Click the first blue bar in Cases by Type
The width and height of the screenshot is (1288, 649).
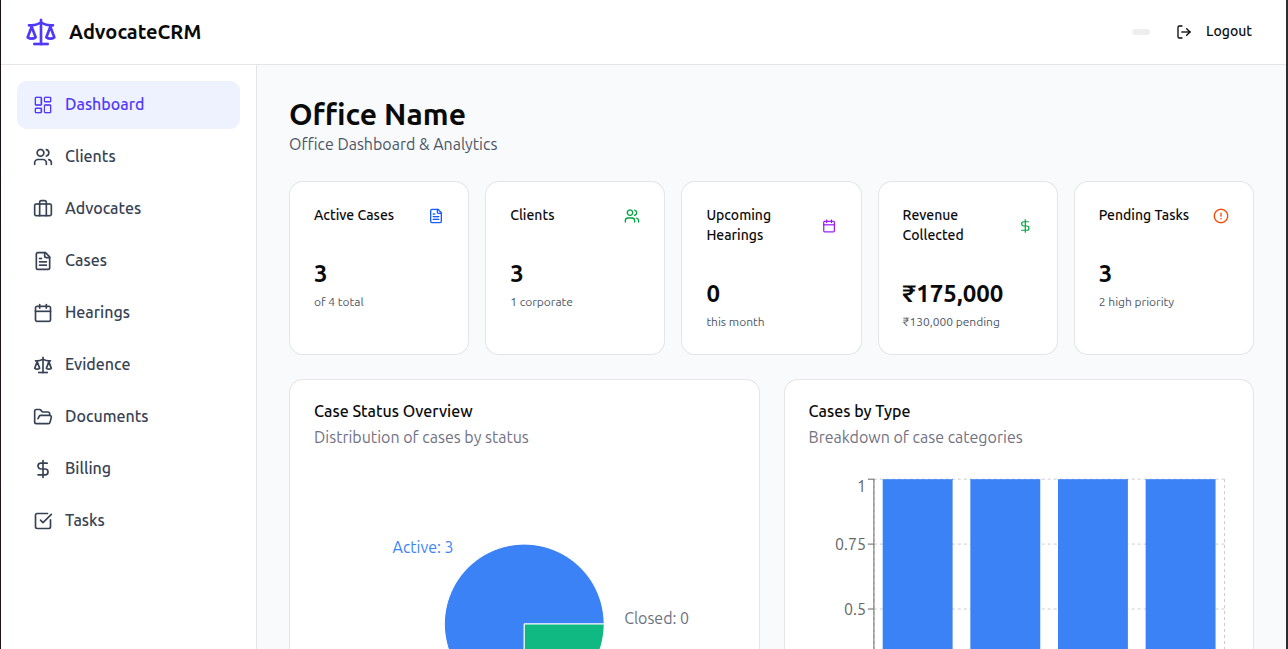(917, 563)
